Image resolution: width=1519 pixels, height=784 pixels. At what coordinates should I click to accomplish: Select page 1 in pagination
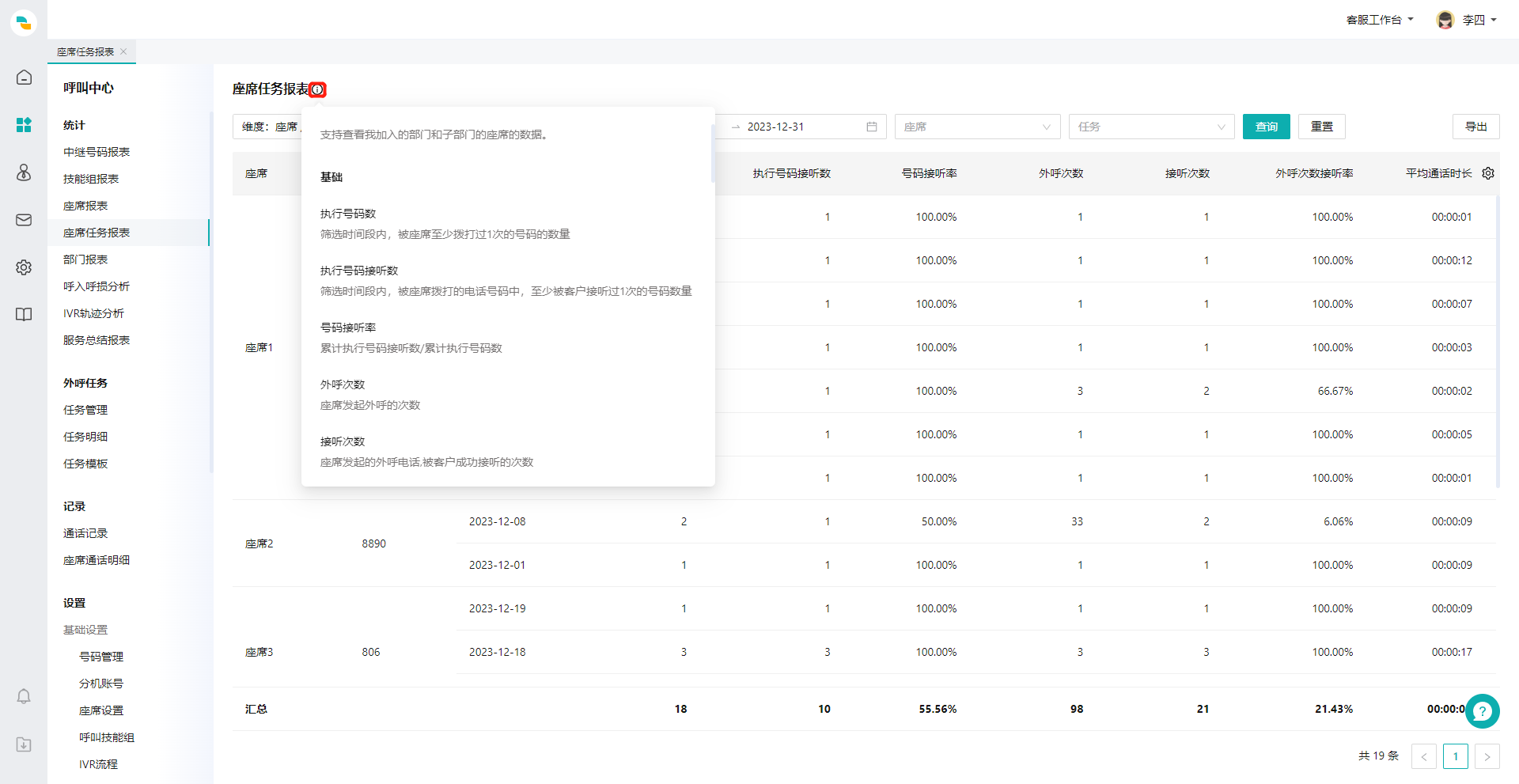1456,756
